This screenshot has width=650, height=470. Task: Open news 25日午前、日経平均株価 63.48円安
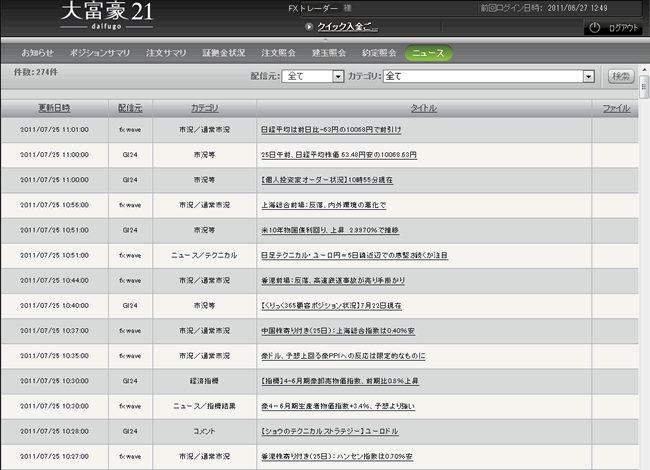click(339, 155)
